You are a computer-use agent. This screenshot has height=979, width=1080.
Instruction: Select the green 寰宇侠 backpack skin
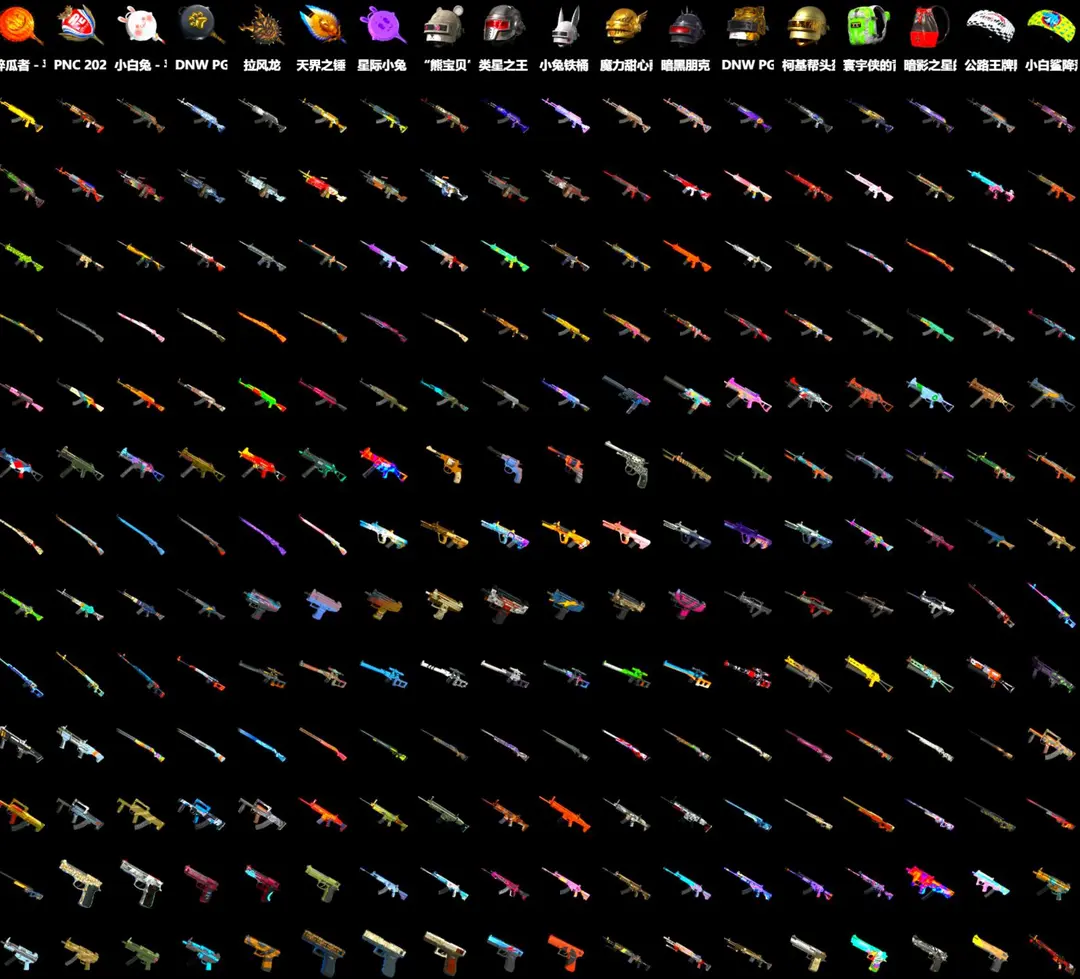(x=866, y=25)
